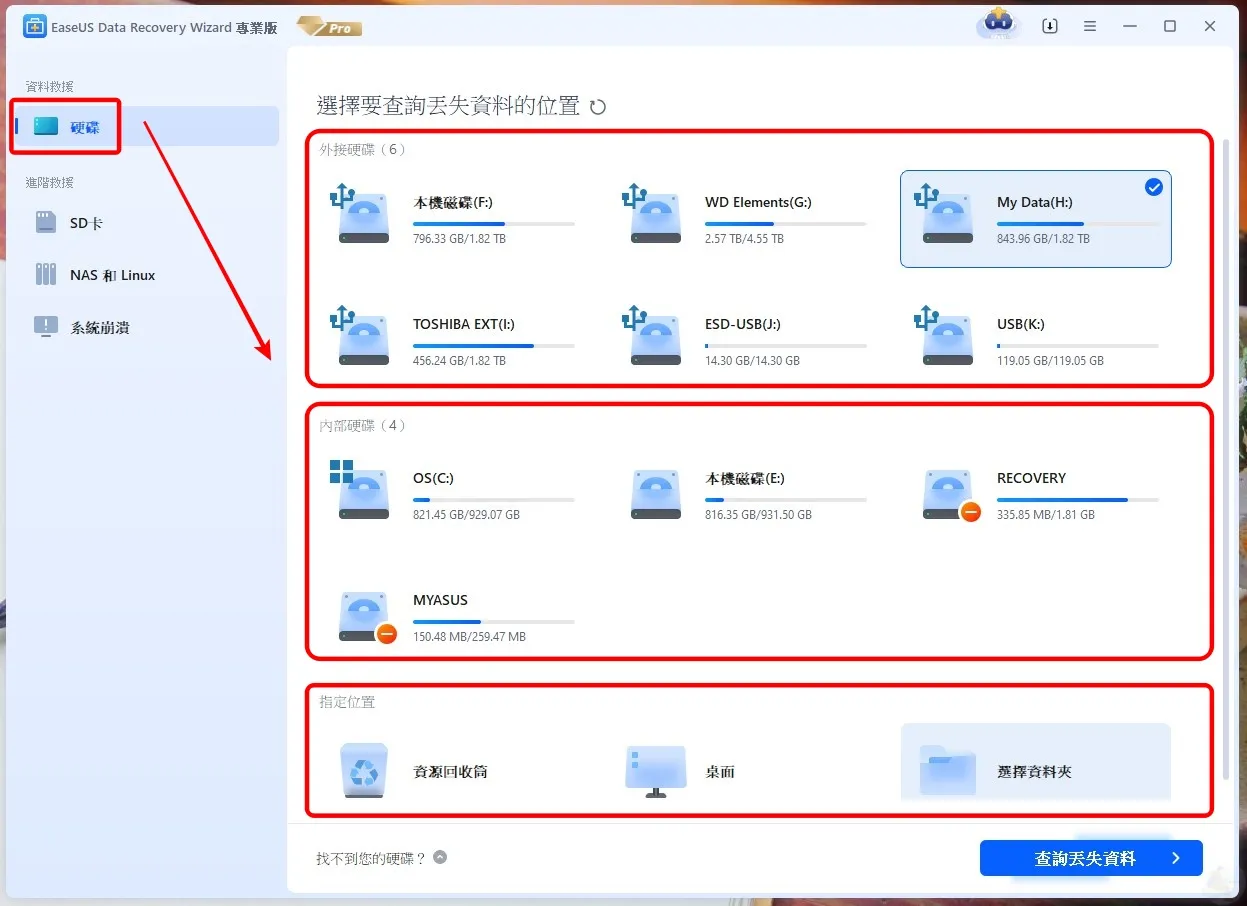Click the text 150.48 MB/259.47 MB
The width and height of the screenshot is (1247, 906).
(x=469, y=637)
